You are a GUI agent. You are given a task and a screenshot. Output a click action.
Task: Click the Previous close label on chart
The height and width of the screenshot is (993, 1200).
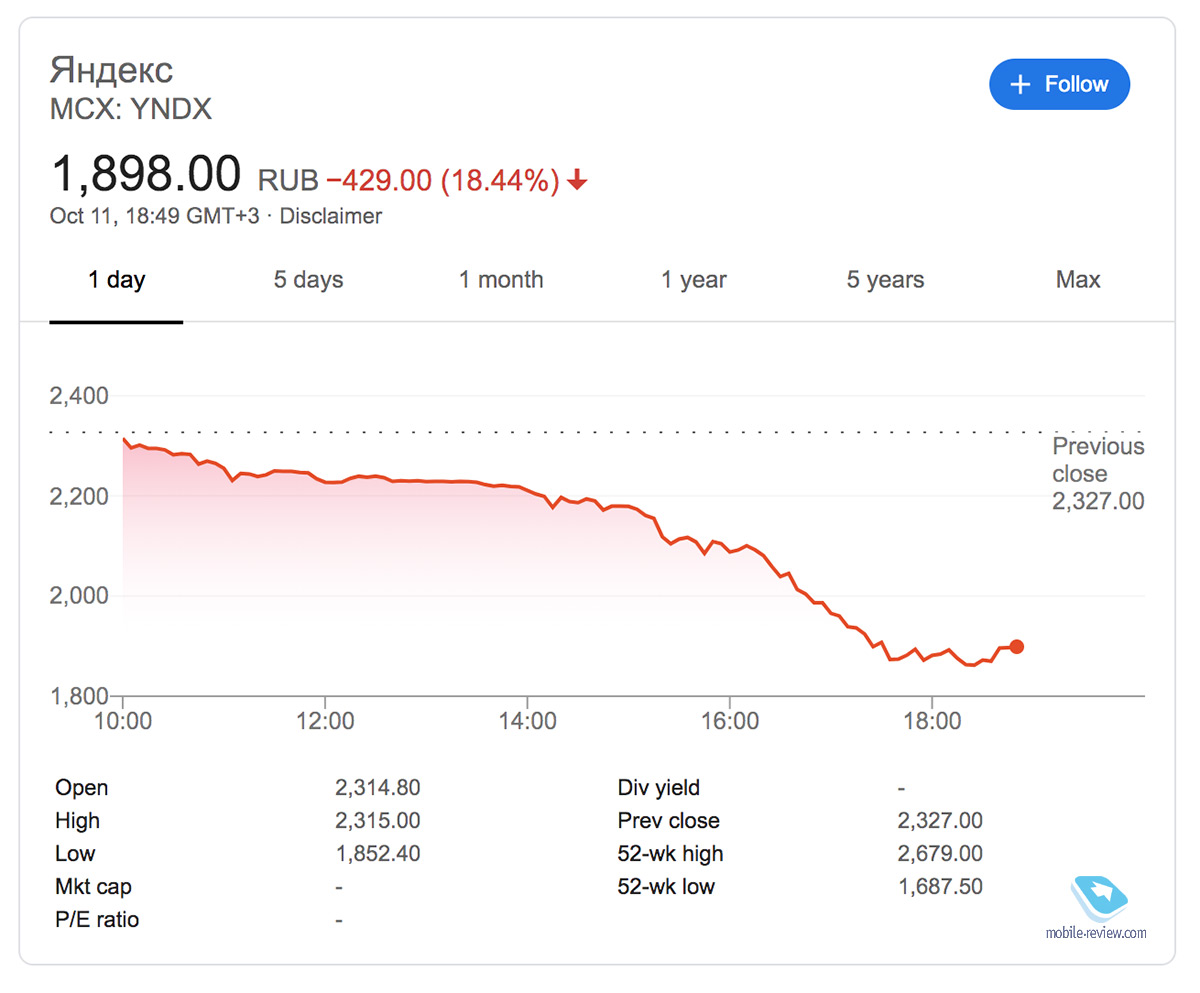(x=1097, y=460)
